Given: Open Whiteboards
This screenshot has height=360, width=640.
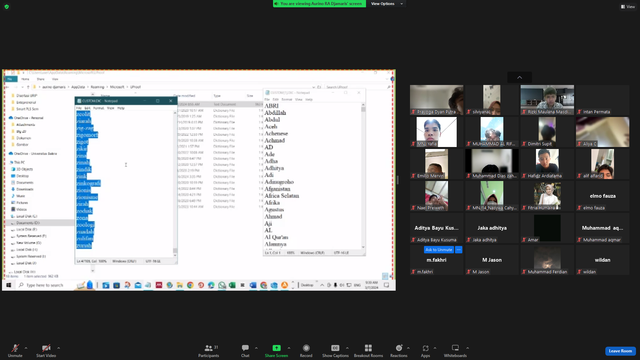Looking at the screenshot, I should 455,350.
